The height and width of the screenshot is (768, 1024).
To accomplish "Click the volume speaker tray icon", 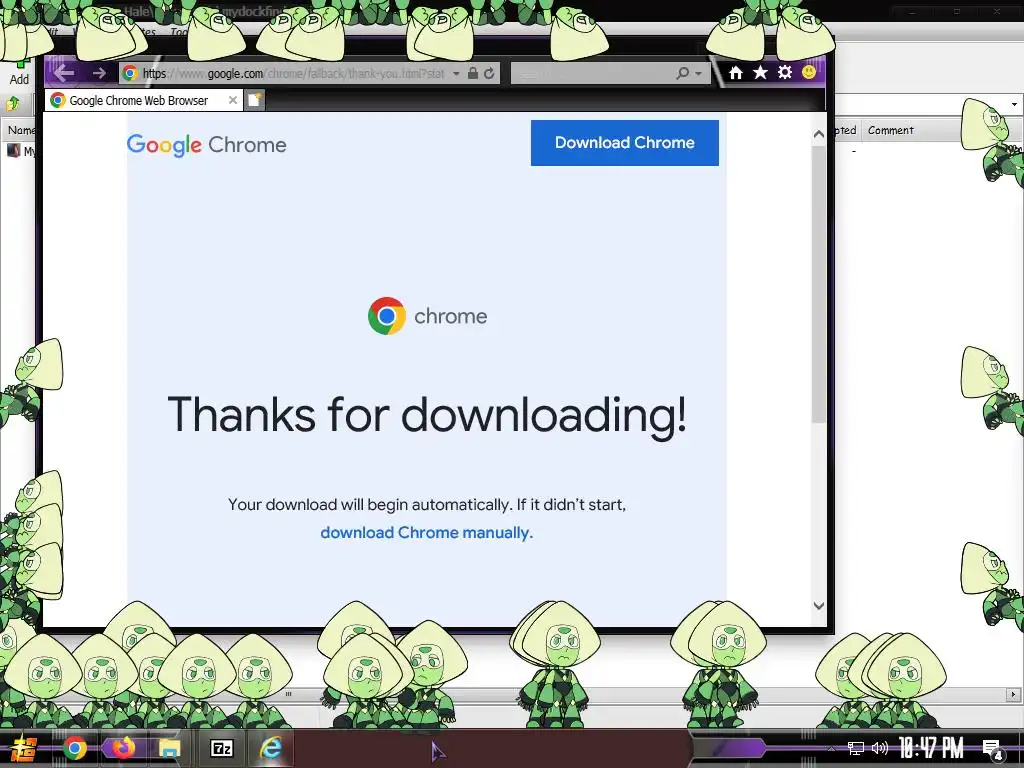I will point(880,748).
